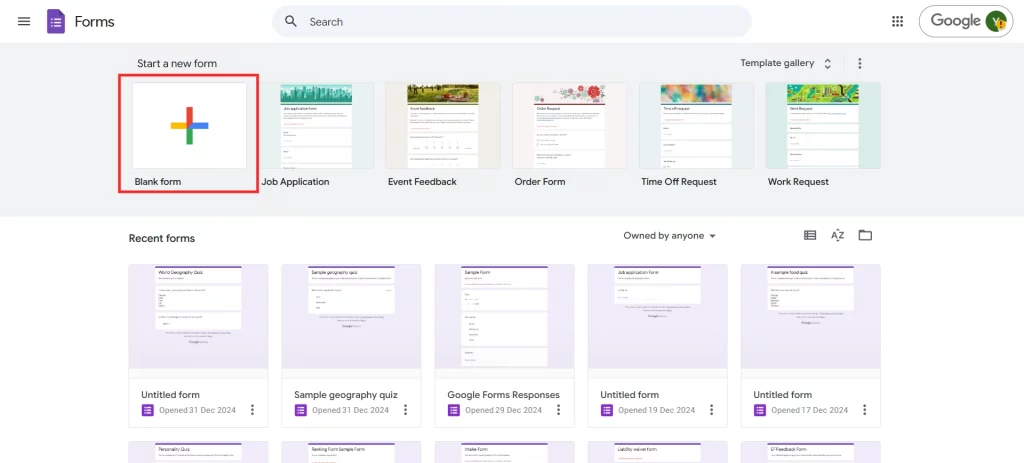Click the form icon beside Opened 29 Dec 2024
This screenshot has width=1024, height=463.
tap(454, 410)
